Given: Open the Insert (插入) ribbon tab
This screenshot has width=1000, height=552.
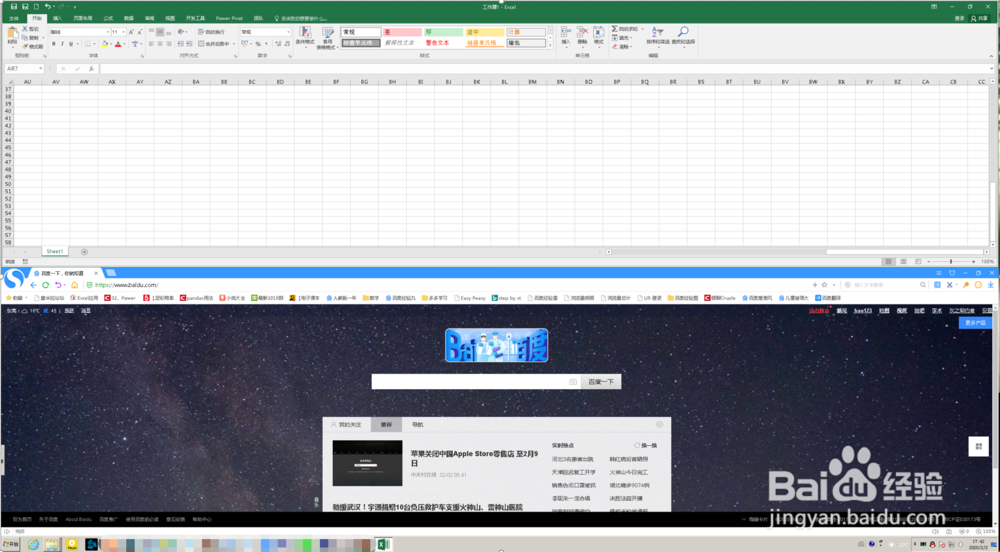Looking at the screenshot, I should tap(57, 18).
